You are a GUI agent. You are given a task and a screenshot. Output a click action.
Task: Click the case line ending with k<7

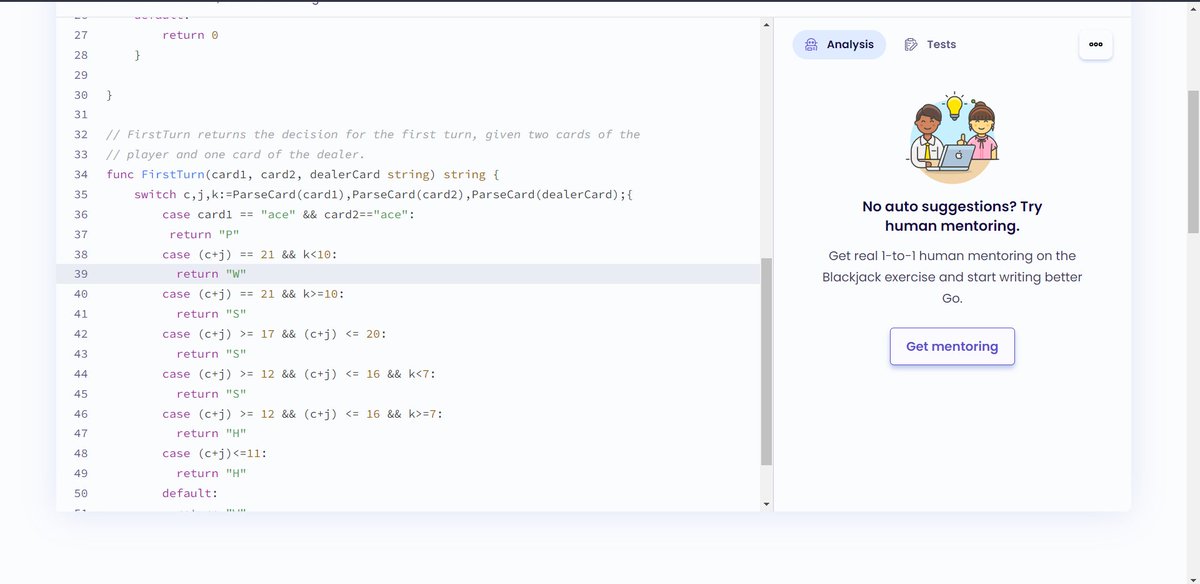(x=299, y=374)
